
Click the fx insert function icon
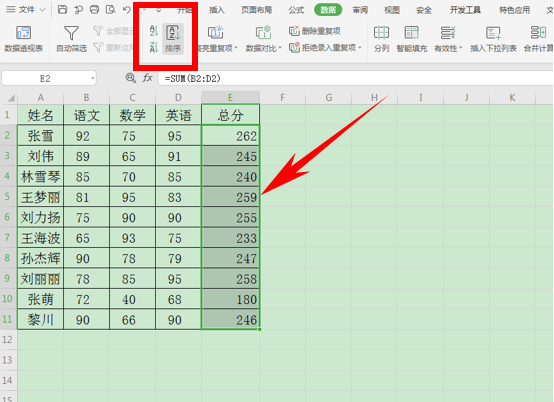pos(147,78)
